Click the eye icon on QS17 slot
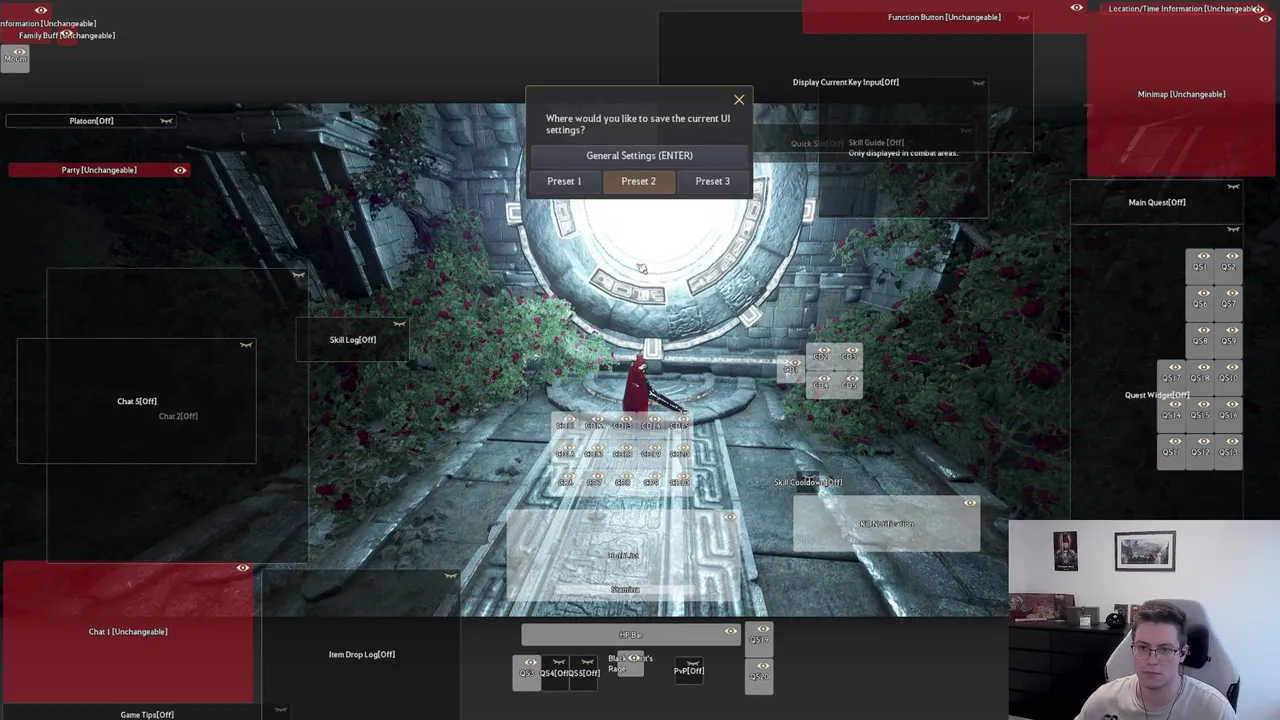 [1175, 367]
